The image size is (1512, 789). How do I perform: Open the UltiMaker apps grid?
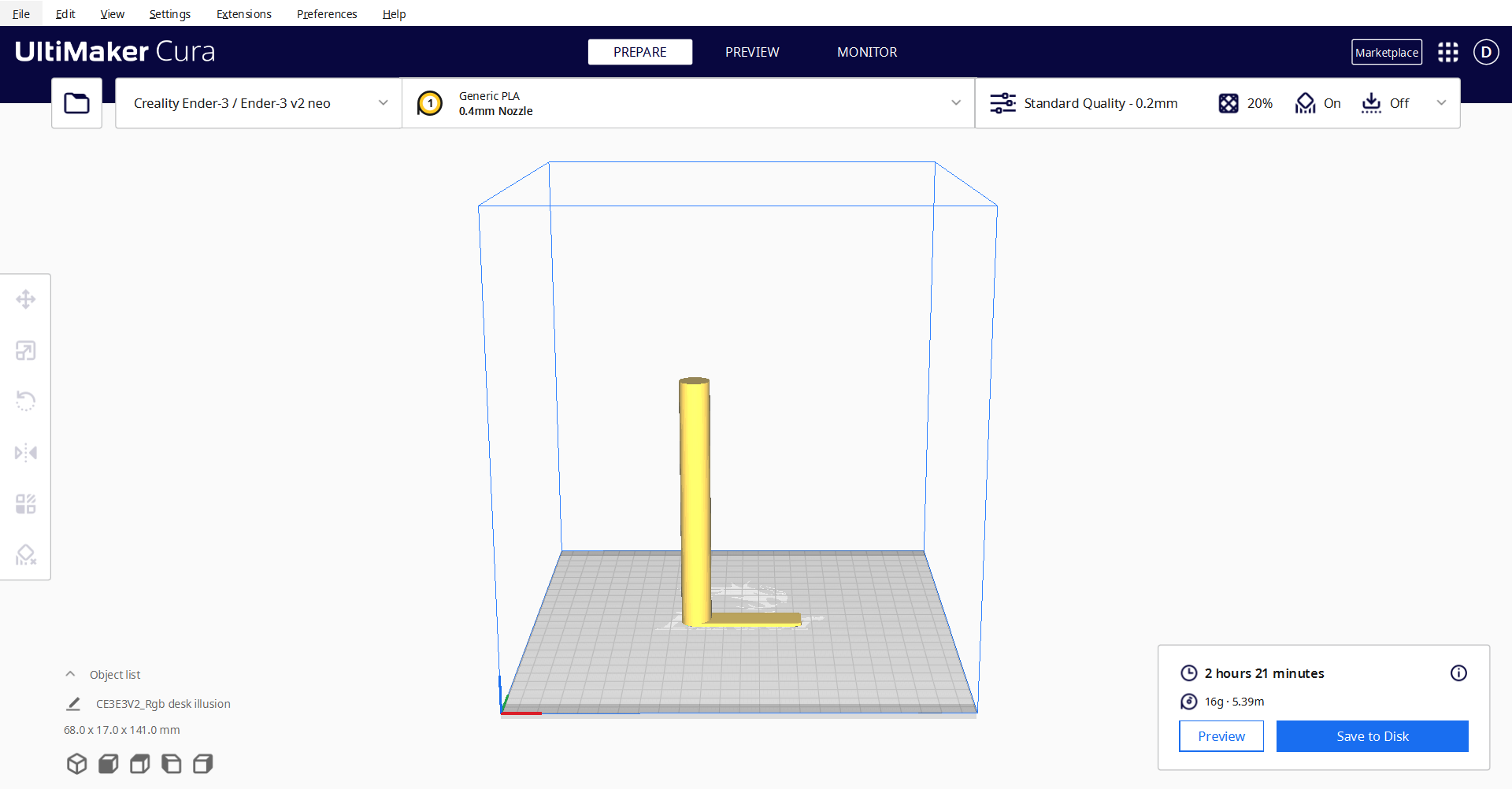[1448, 52]
